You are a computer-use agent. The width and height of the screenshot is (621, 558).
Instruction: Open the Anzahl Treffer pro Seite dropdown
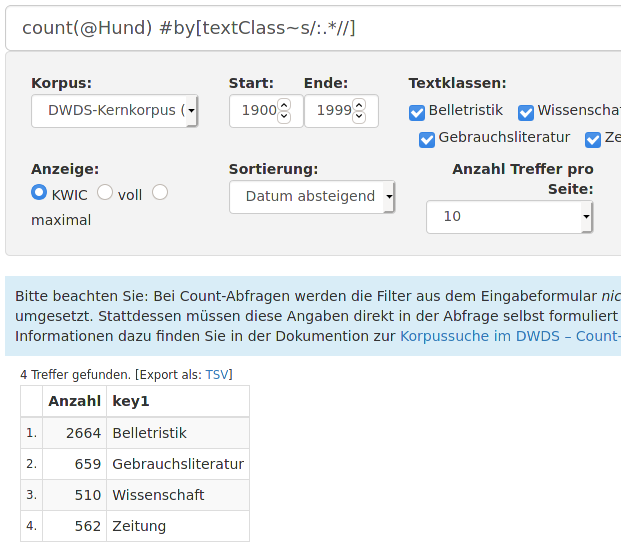coord(509,217)
